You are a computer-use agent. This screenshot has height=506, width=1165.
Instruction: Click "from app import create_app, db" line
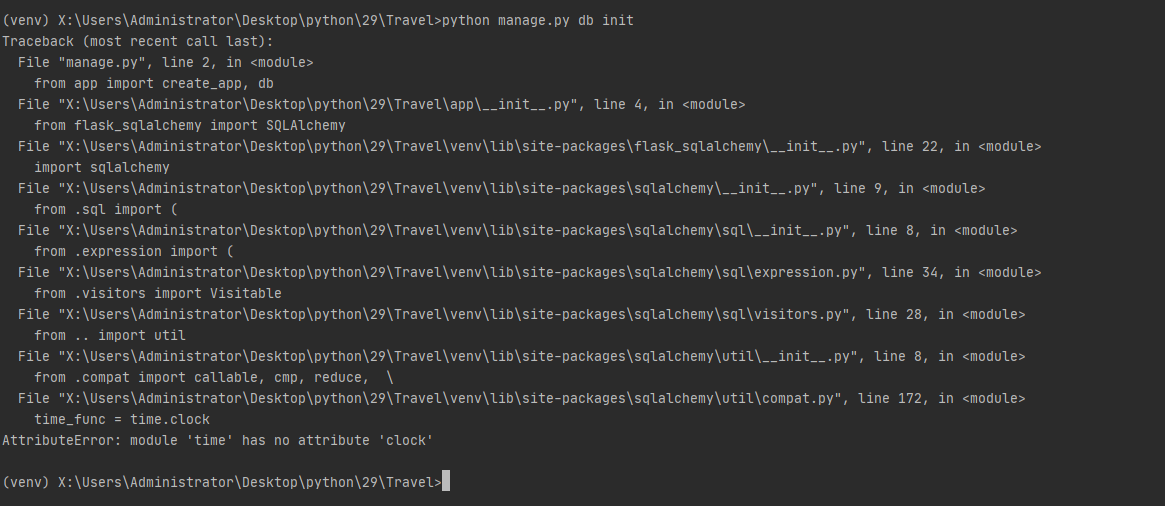tap(154, 83)
